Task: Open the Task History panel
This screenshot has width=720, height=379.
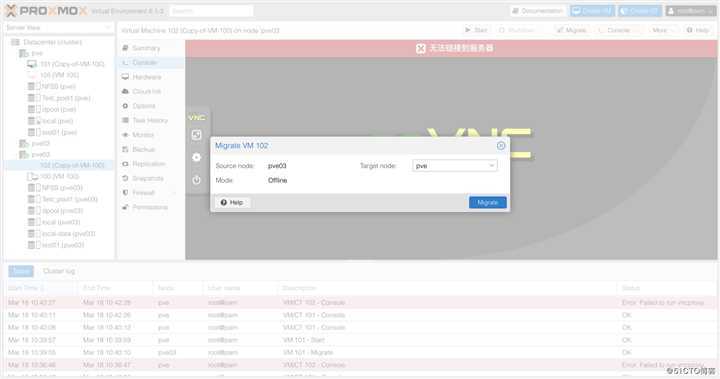Action: (x=150, y=120)
